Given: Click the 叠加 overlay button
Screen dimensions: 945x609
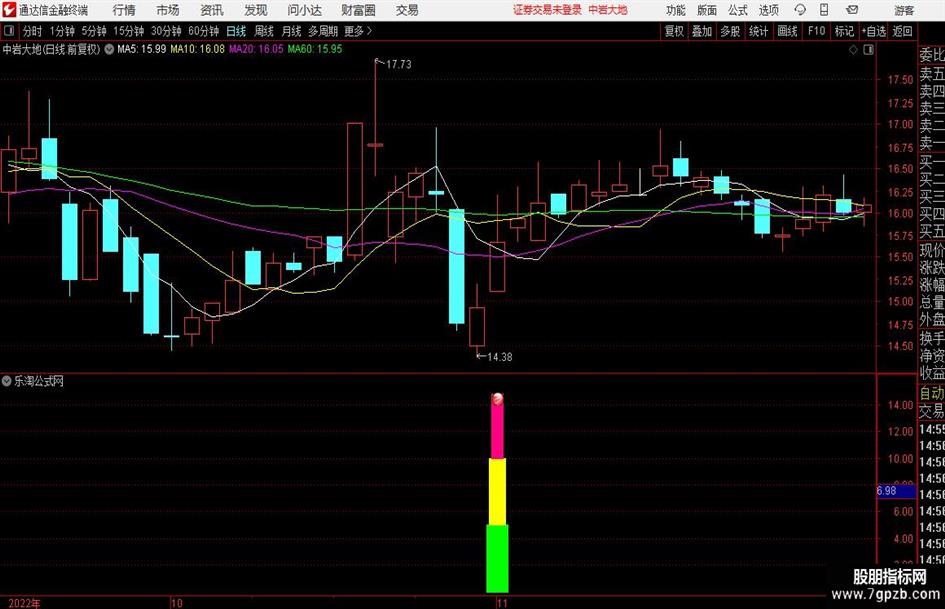Looking at the screenshot, I should 702,31.
